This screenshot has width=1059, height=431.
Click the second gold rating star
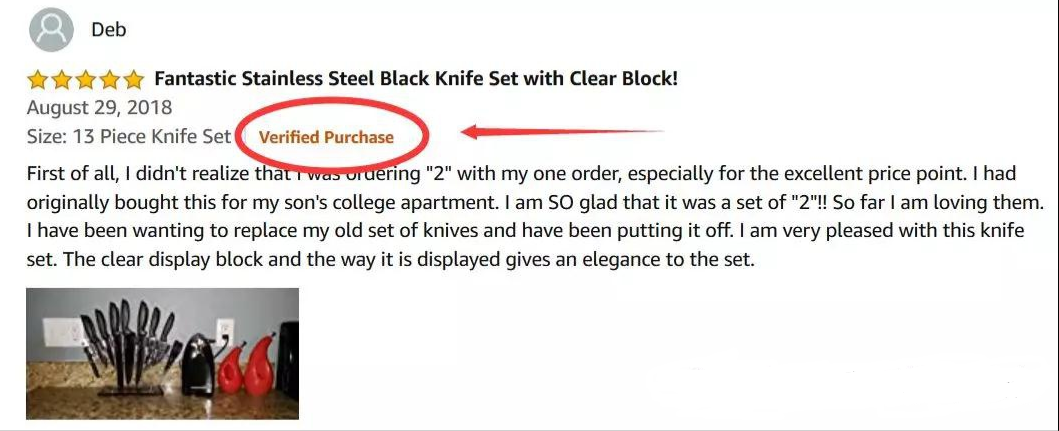pos(61,80)
